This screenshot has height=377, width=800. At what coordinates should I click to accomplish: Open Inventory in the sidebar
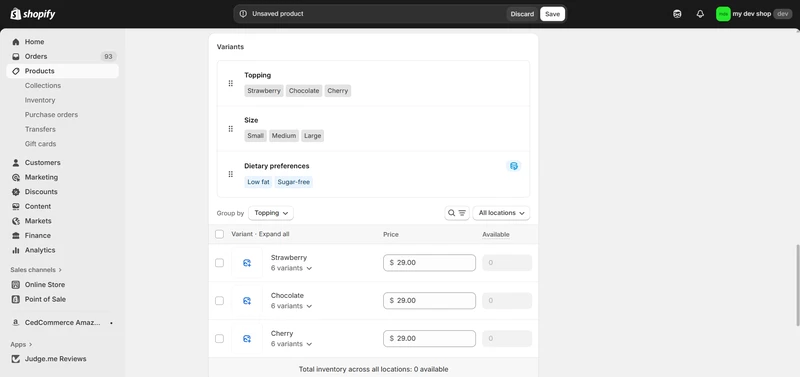click(x=40, y=100)
